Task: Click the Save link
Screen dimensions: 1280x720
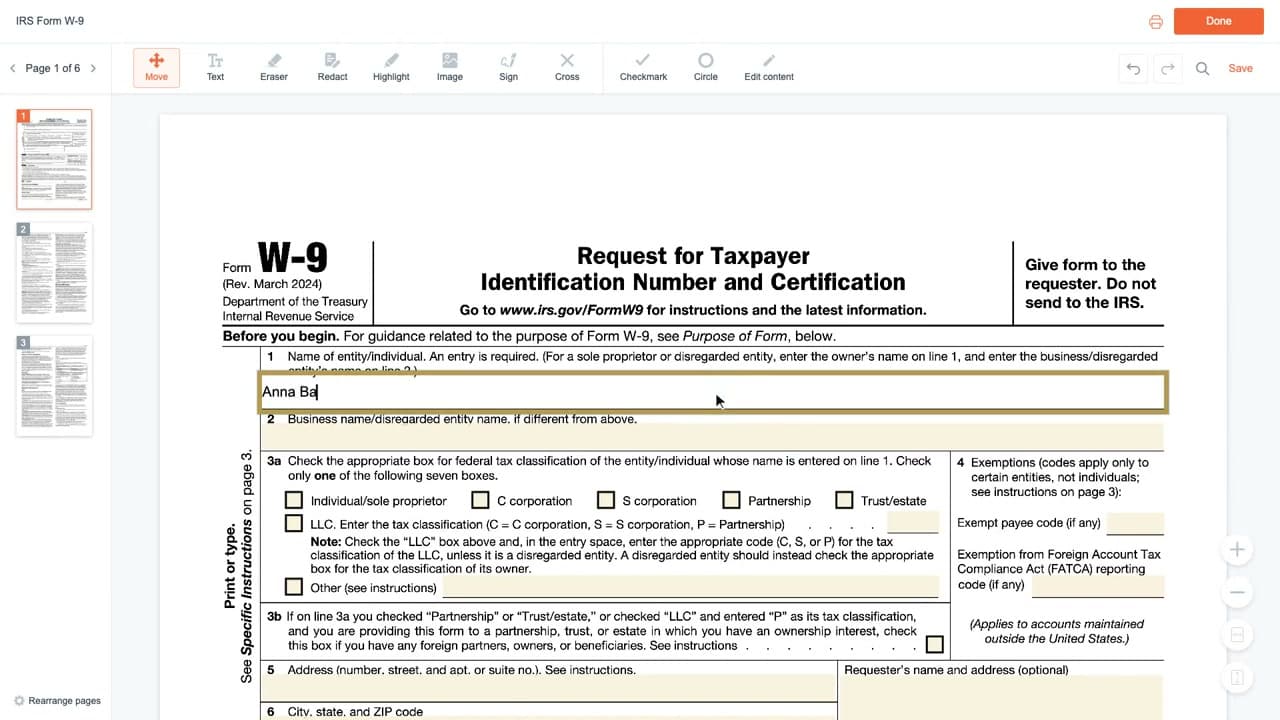Action: pyautogui.click(x=1240, y=68)
